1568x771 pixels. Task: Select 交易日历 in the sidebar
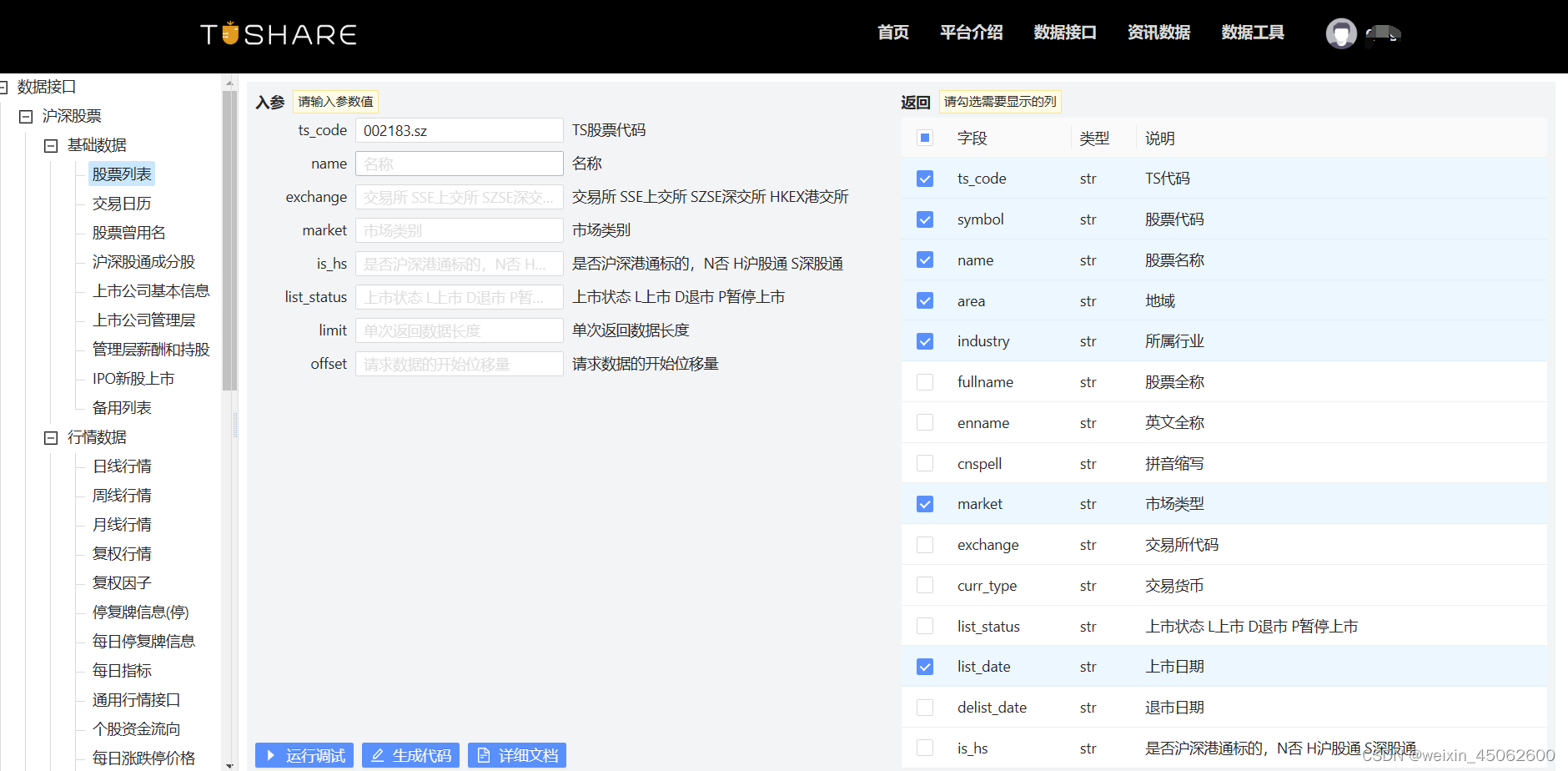click(x=121, y=203)
